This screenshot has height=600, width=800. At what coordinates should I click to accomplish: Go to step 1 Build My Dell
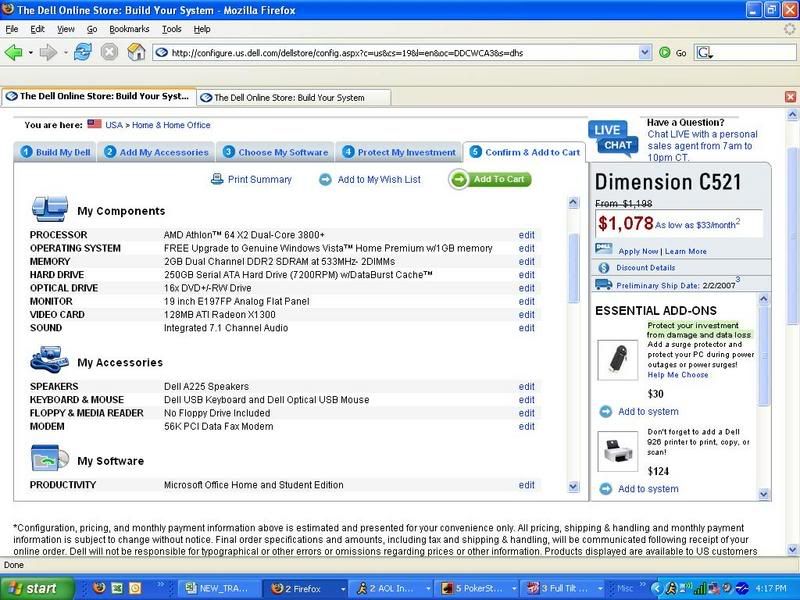pyautogui.click(x=55, y=152)
